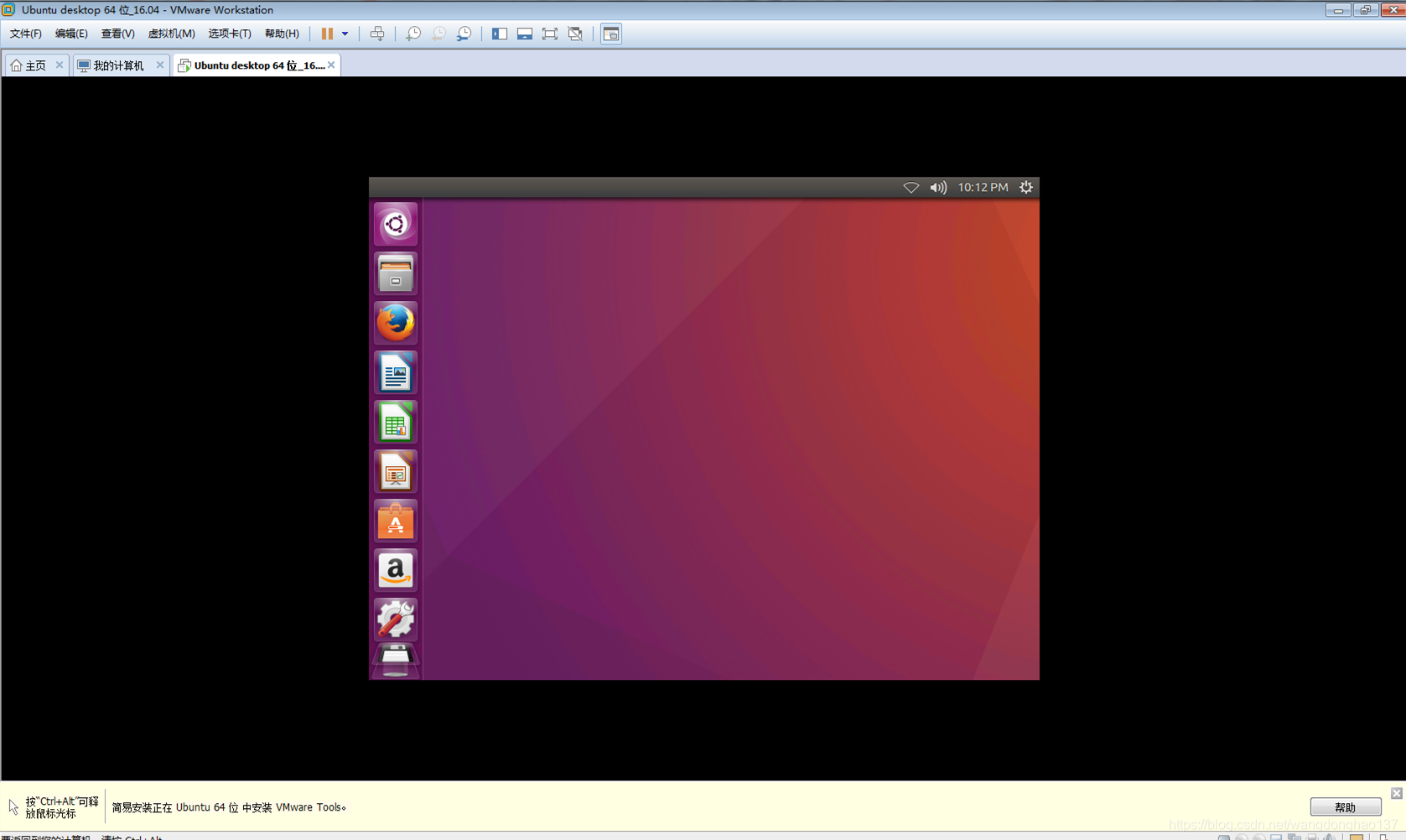Close the 我的计算机 tab

coord(160,65)
